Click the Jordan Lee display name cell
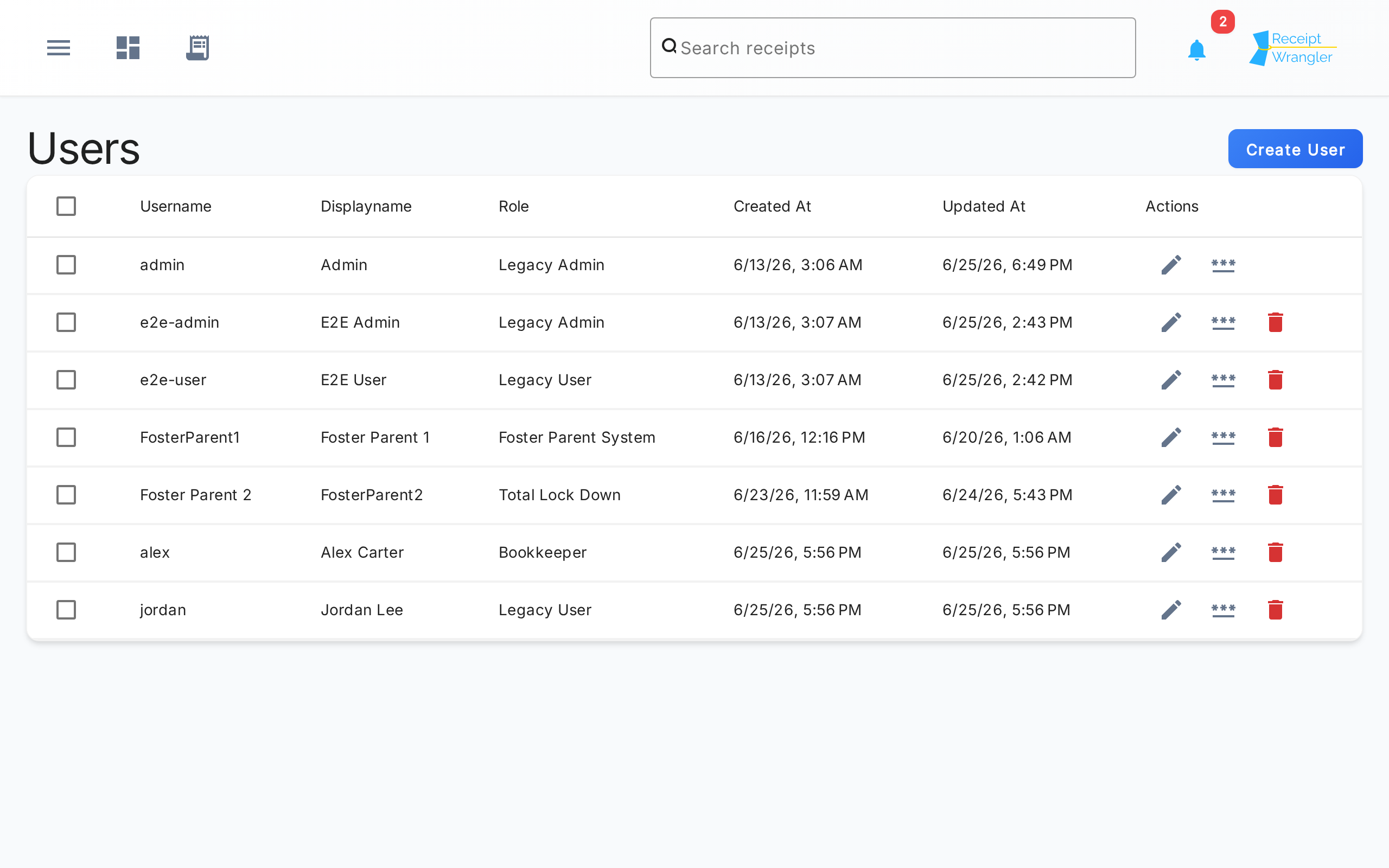Screen dimensions: 1389x868 coord(361,609)
